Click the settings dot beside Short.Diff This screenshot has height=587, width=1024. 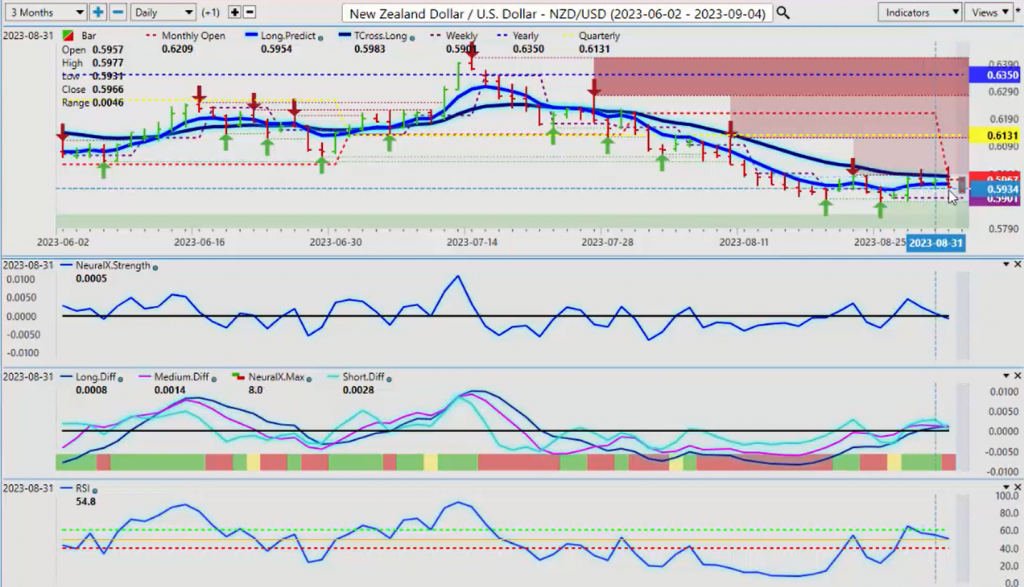(x=389, y=378)
